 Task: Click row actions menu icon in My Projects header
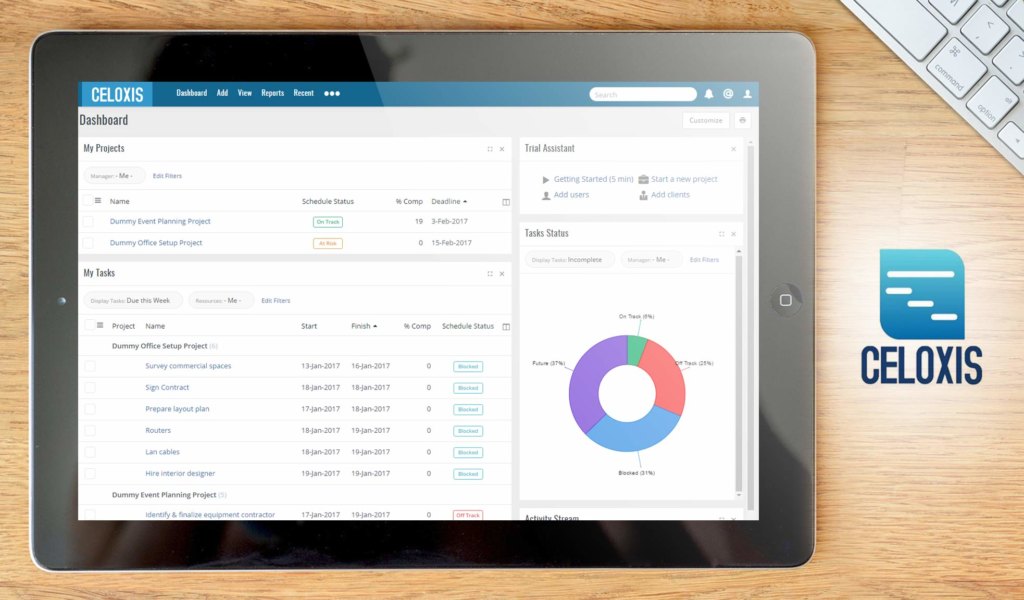click(98, 201)
